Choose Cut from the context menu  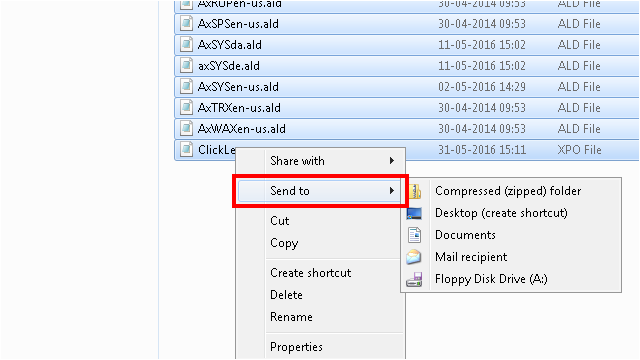pyautogui.click(x=320, y=221)
